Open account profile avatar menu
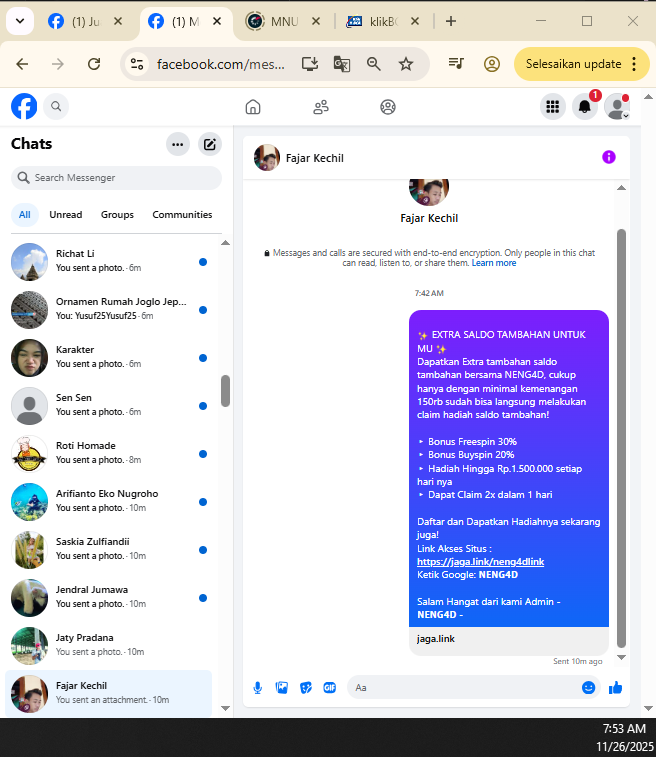This screenshot has height=757, width=656. 617,107
